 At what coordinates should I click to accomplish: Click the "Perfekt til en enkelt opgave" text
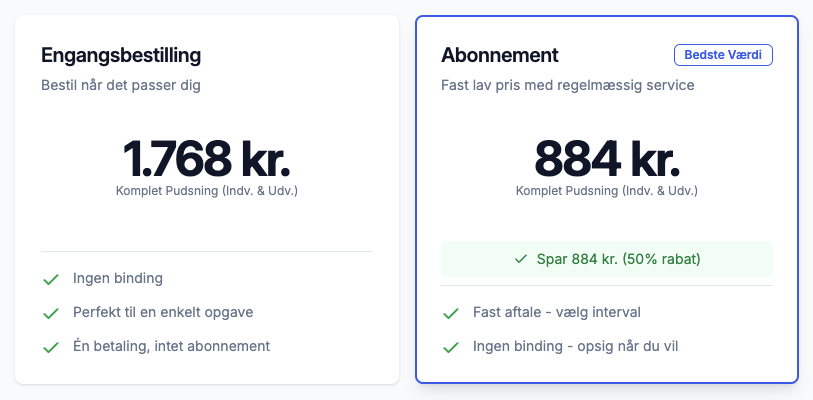pyautogui.click(x=163, y=312)
